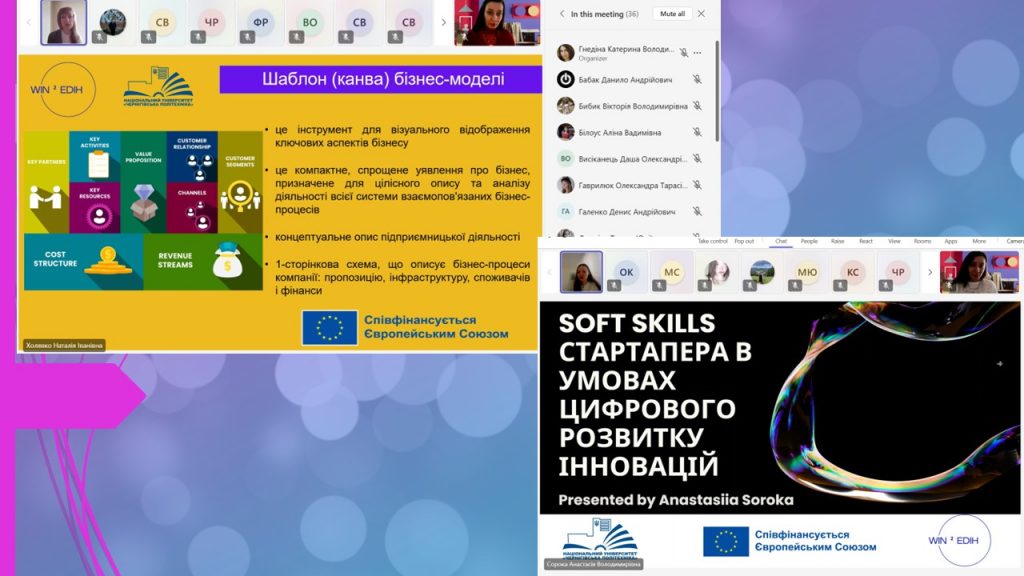Click muted mic badge on КС tile

click(x=840, y=285)
